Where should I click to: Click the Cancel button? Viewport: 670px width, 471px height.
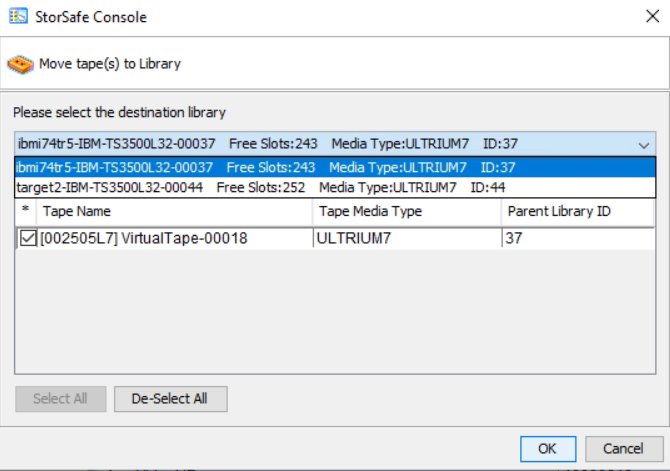(624, 448)
